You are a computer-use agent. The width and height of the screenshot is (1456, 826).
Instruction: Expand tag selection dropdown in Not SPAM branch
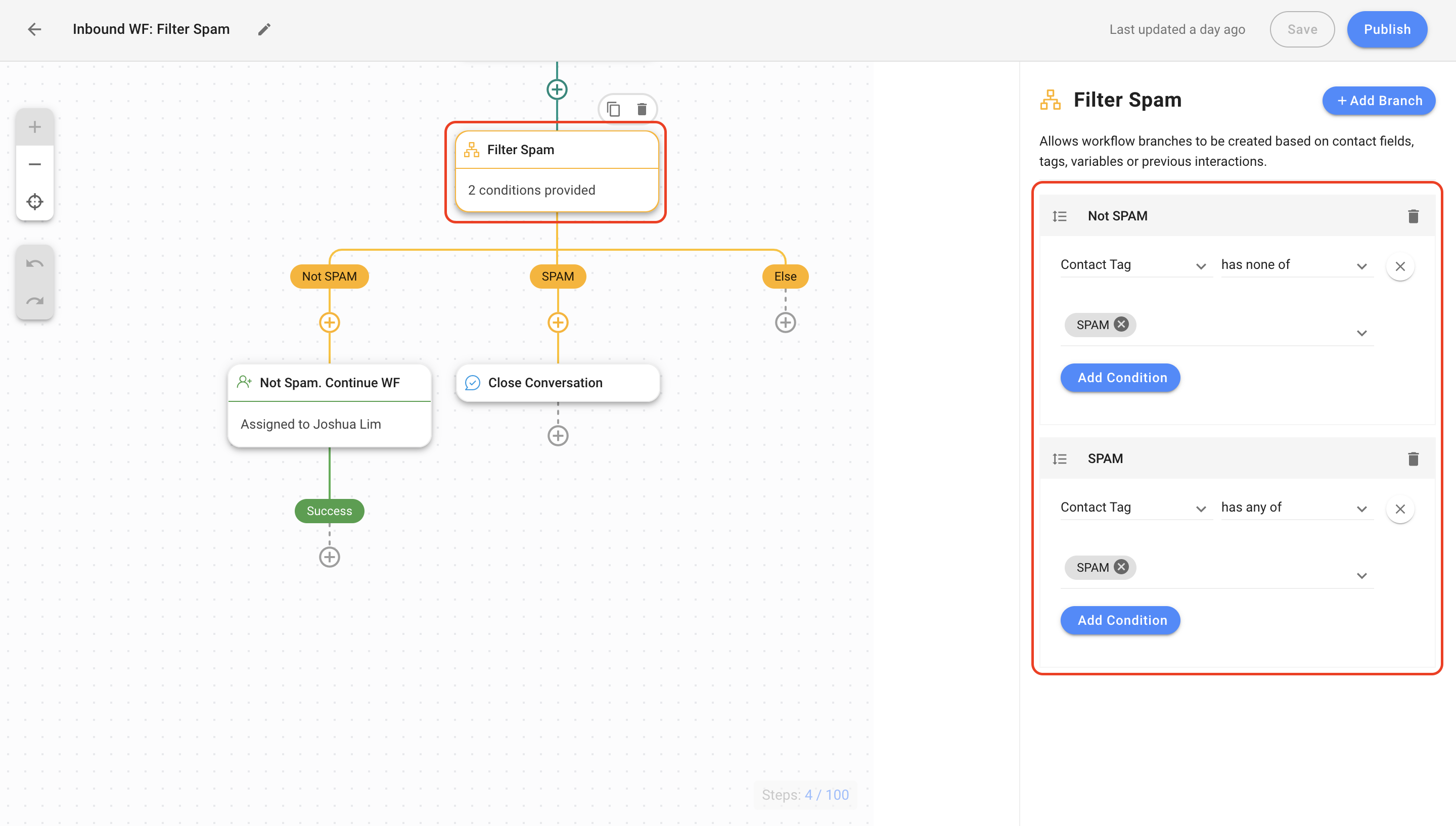click(1361, 333)
